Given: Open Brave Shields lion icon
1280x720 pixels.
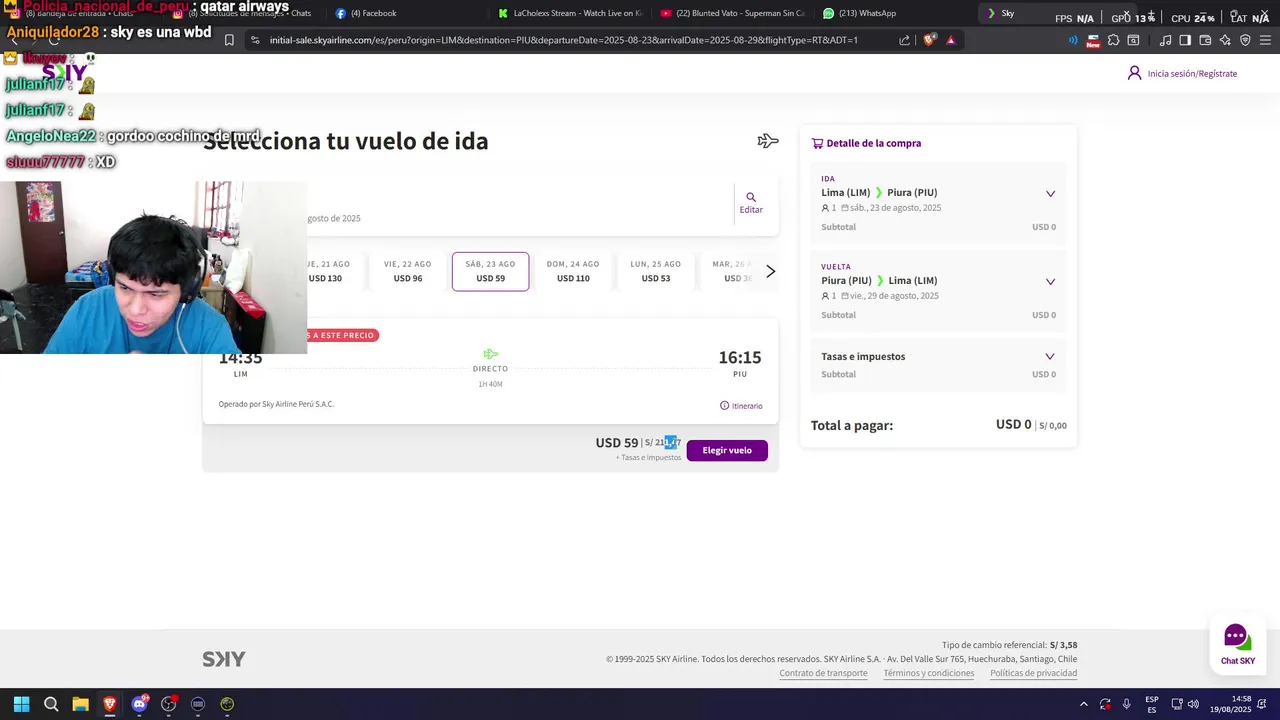Looking at the screenshot, I should 929,40.
